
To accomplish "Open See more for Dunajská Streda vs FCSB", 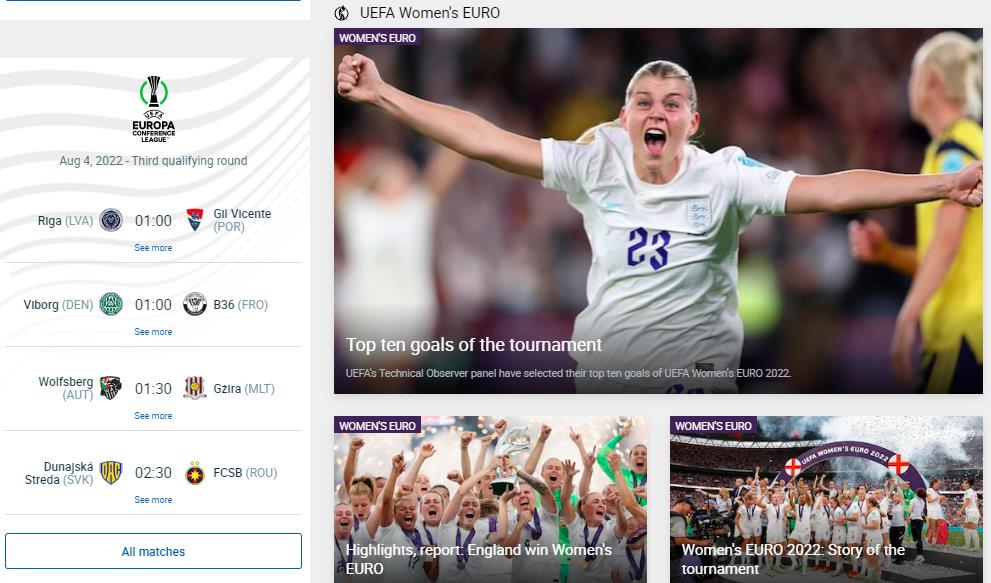I will coord(153,500).
